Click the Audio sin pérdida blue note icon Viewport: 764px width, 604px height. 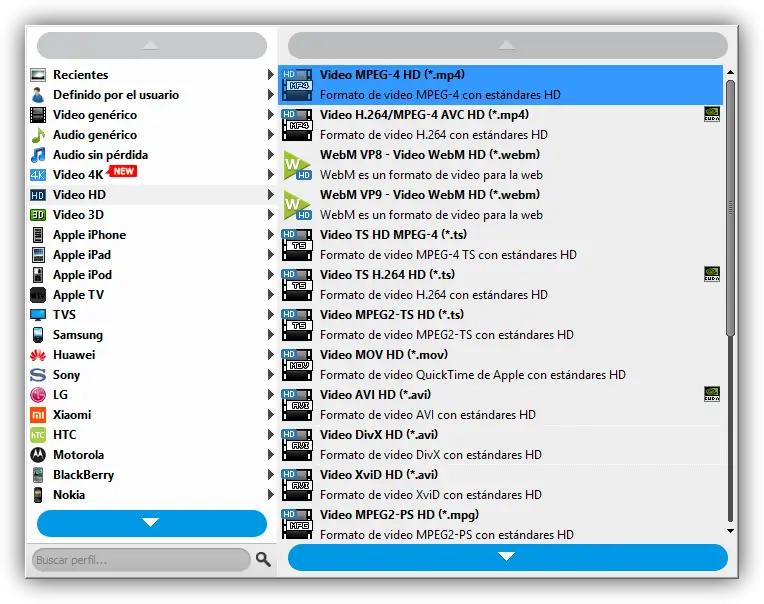38,155
